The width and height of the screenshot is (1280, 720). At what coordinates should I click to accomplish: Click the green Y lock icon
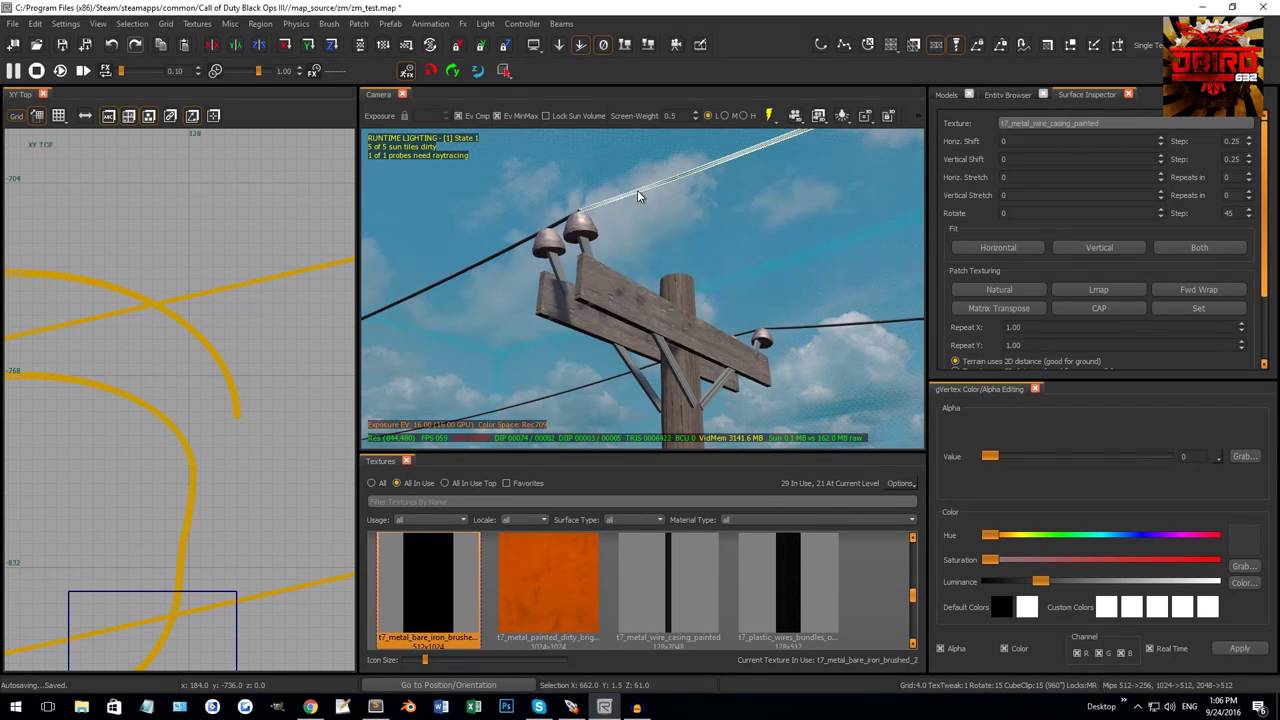480,45
